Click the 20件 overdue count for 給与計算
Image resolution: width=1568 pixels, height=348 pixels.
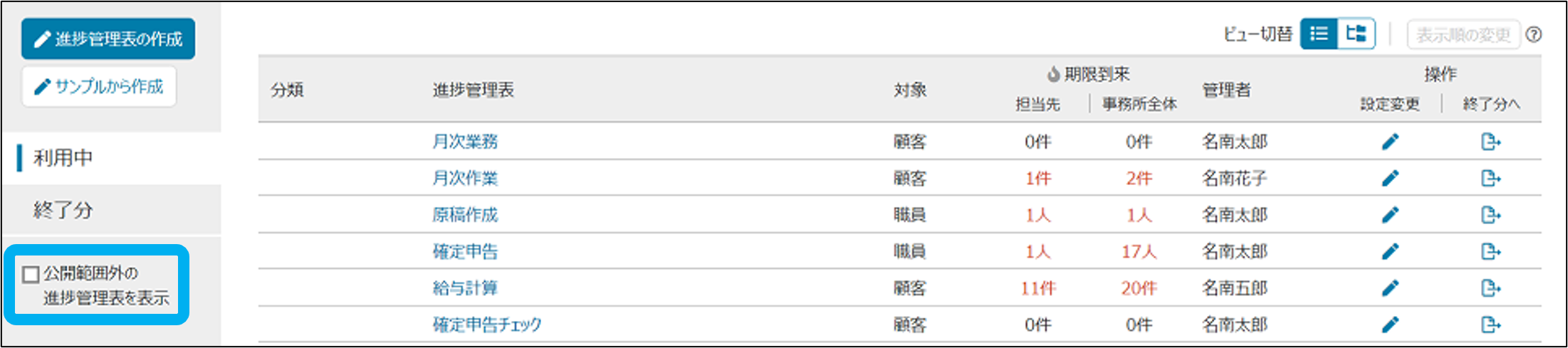coord(1139,288)
